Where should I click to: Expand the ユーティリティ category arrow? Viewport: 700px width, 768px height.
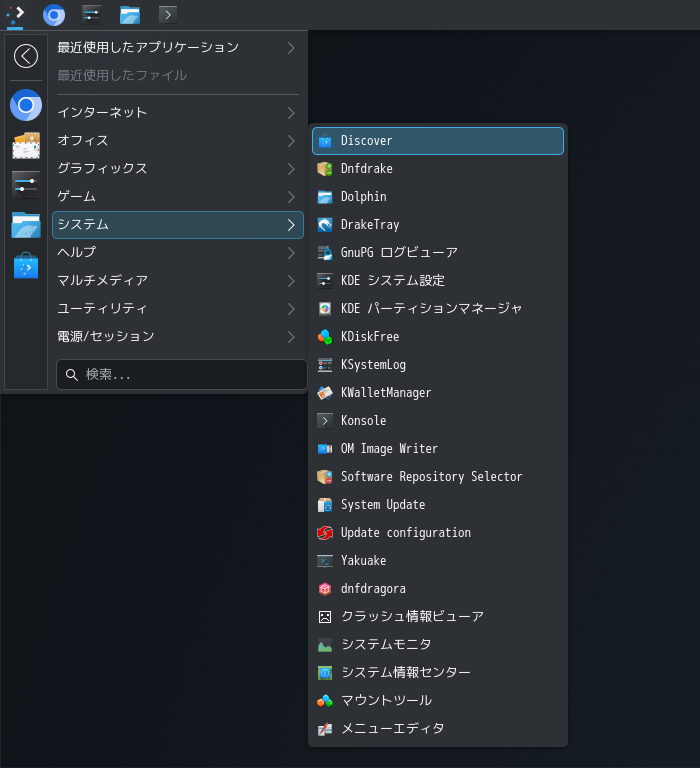tap(291, 309)
